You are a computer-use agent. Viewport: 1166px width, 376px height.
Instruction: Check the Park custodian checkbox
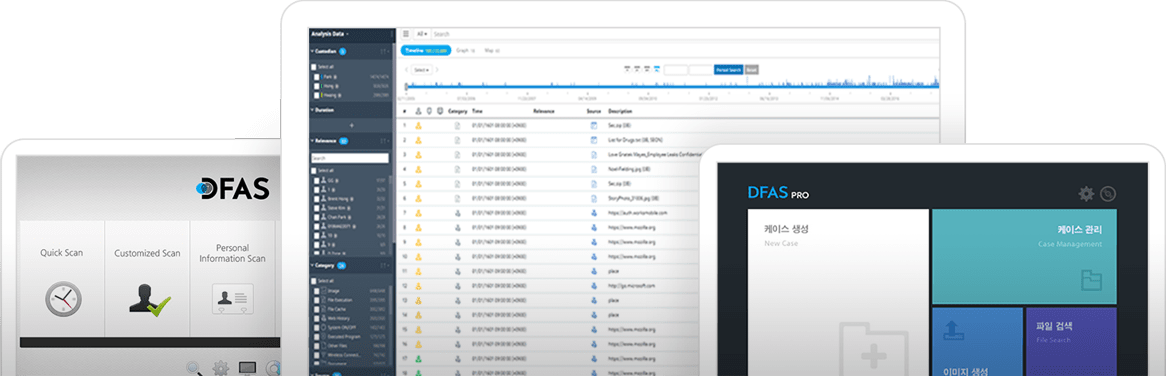(317, 77)
